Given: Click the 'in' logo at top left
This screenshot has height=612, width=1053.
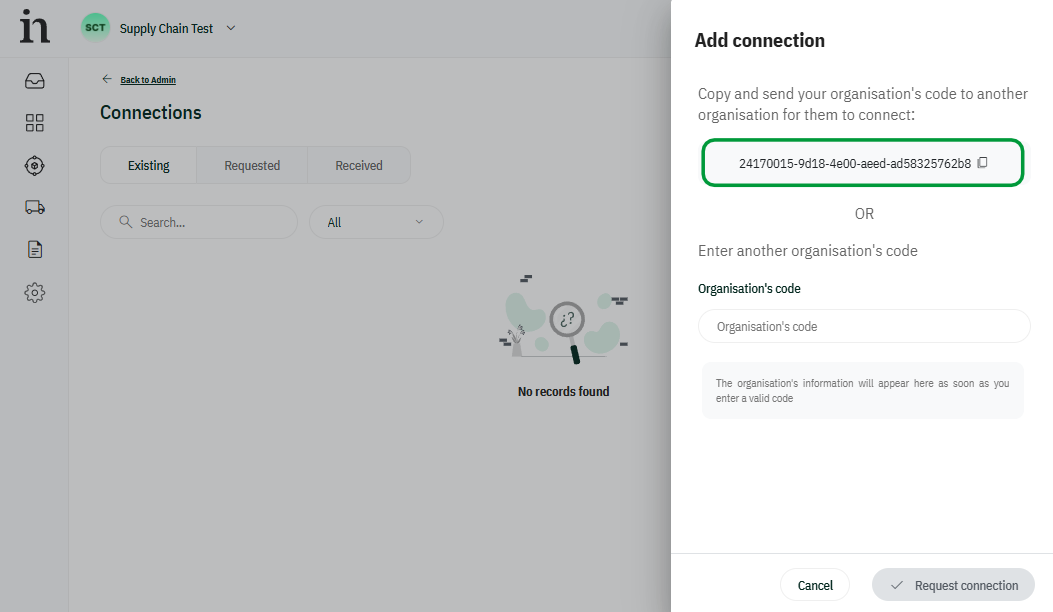Looking at the screenshot, I should [x=34, y=27].
